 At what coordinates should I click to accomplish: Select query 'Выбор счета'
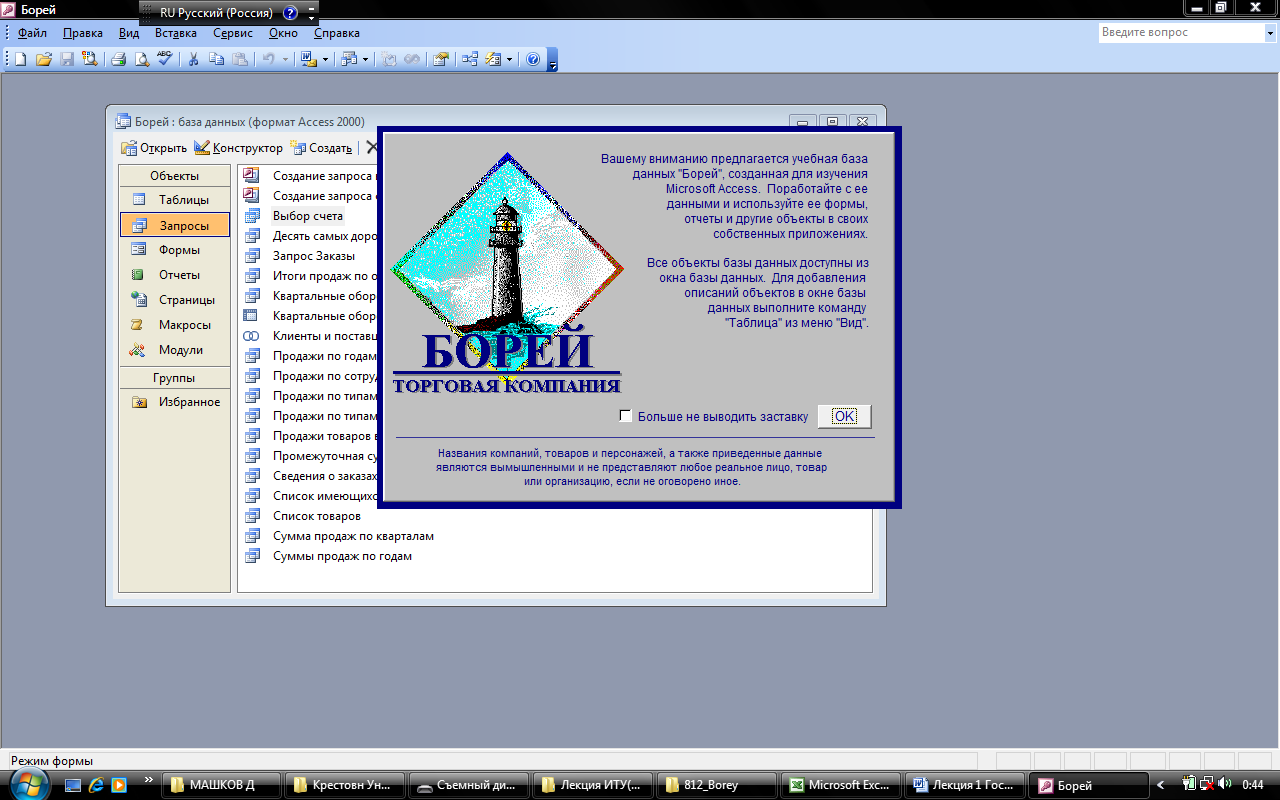tap(307, 216)
